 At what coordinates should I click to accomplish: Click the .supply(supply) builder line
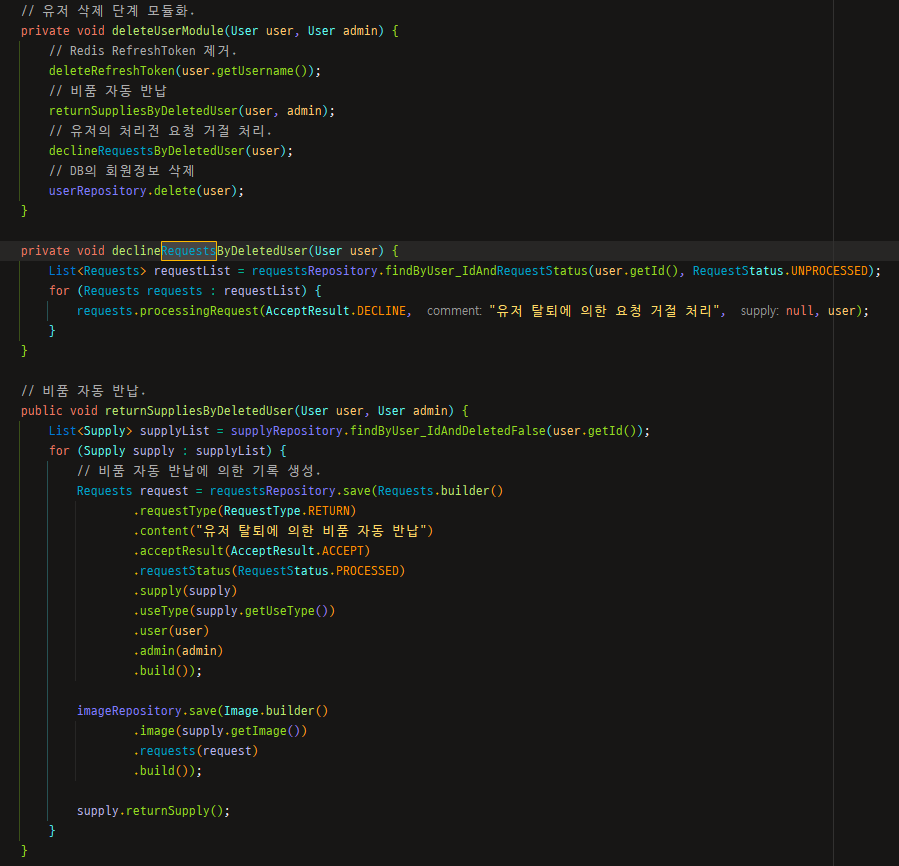(x=185, y=591)
